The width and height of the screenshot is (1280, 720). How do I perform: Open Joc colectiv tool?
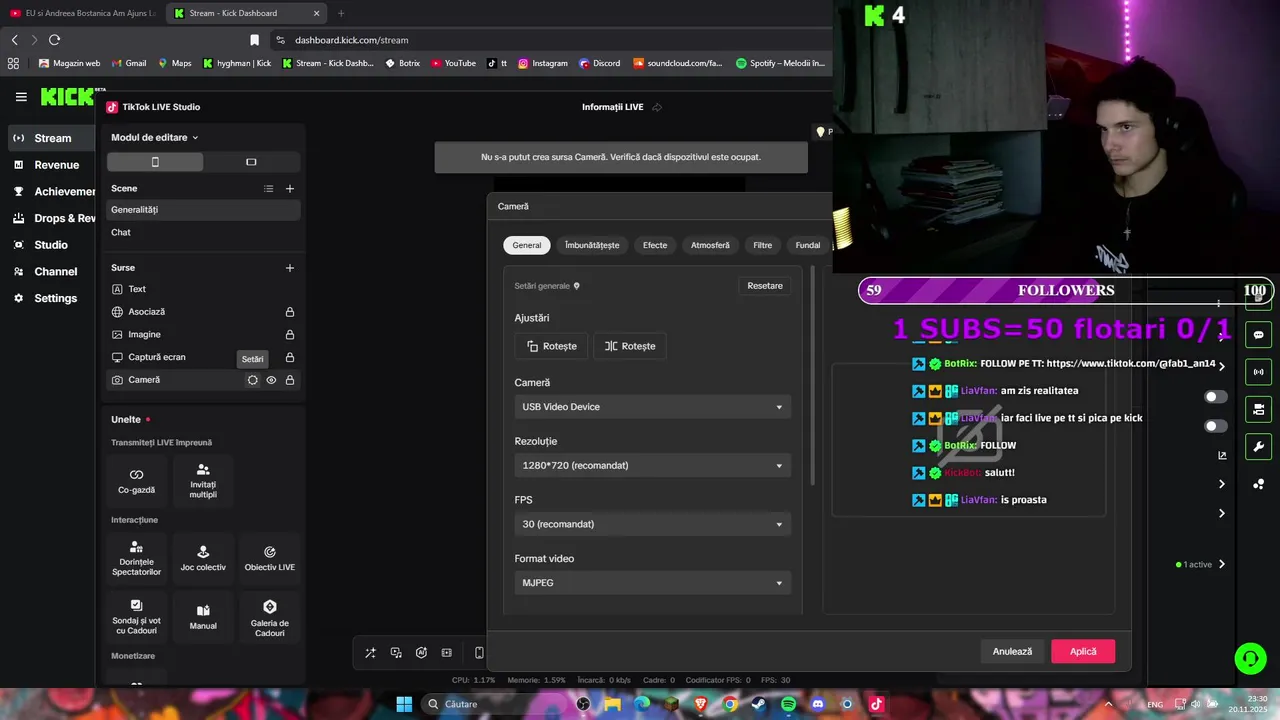[203, 559]
